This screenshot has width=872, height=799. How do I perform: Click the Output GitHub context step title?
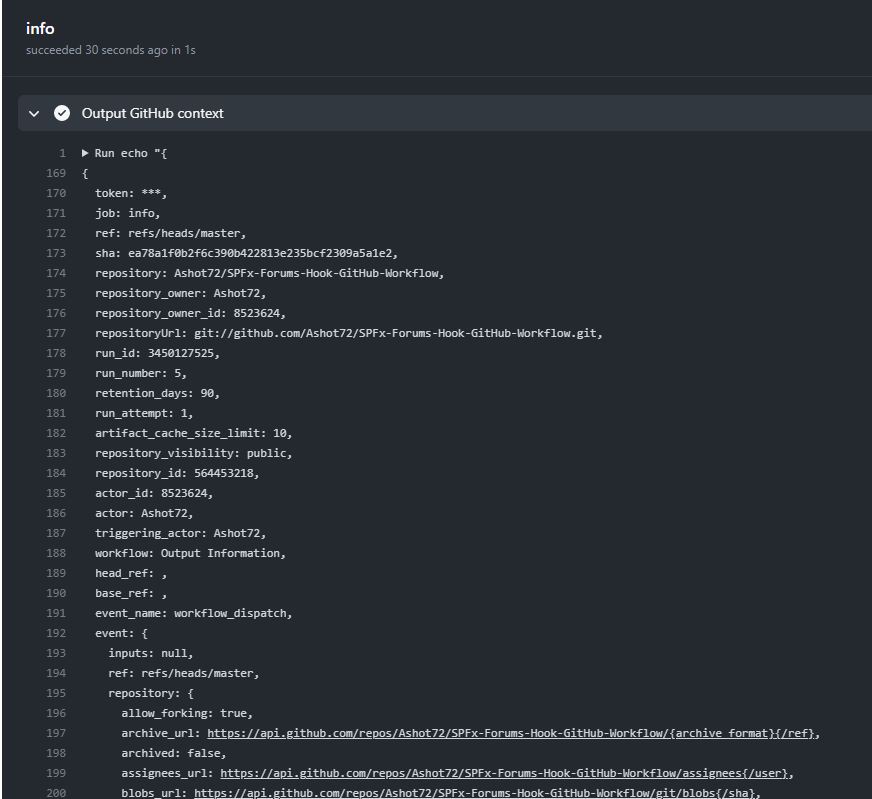click(x=152, y=114)
